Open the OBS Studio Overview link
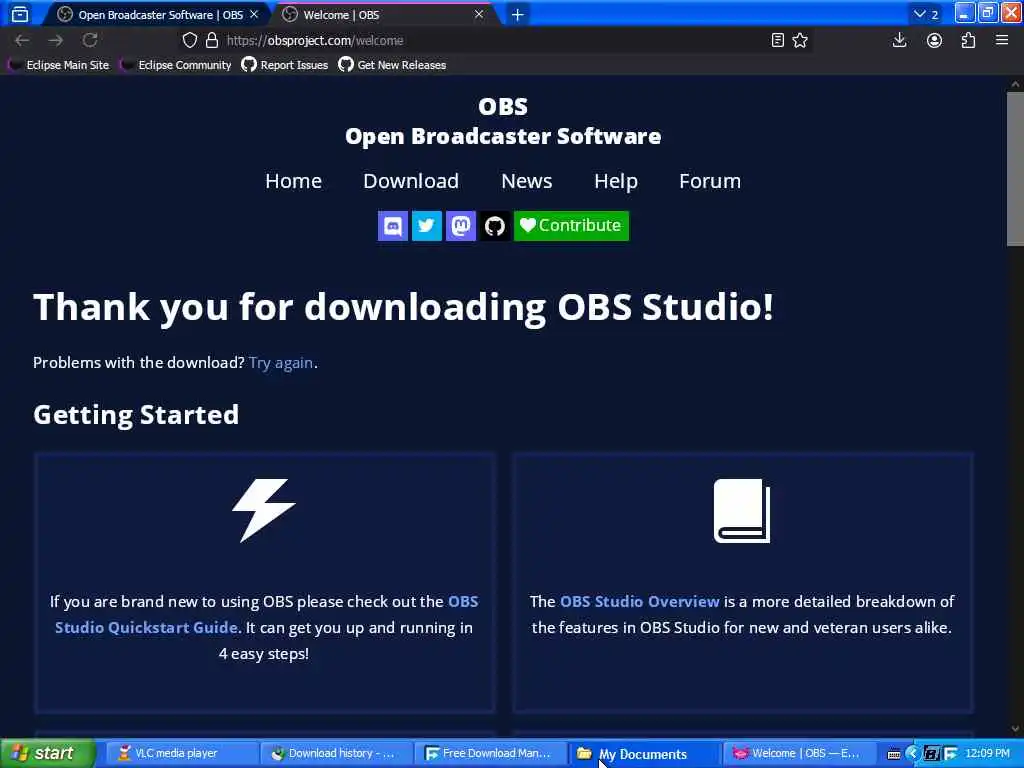 [x=639, y=601]
